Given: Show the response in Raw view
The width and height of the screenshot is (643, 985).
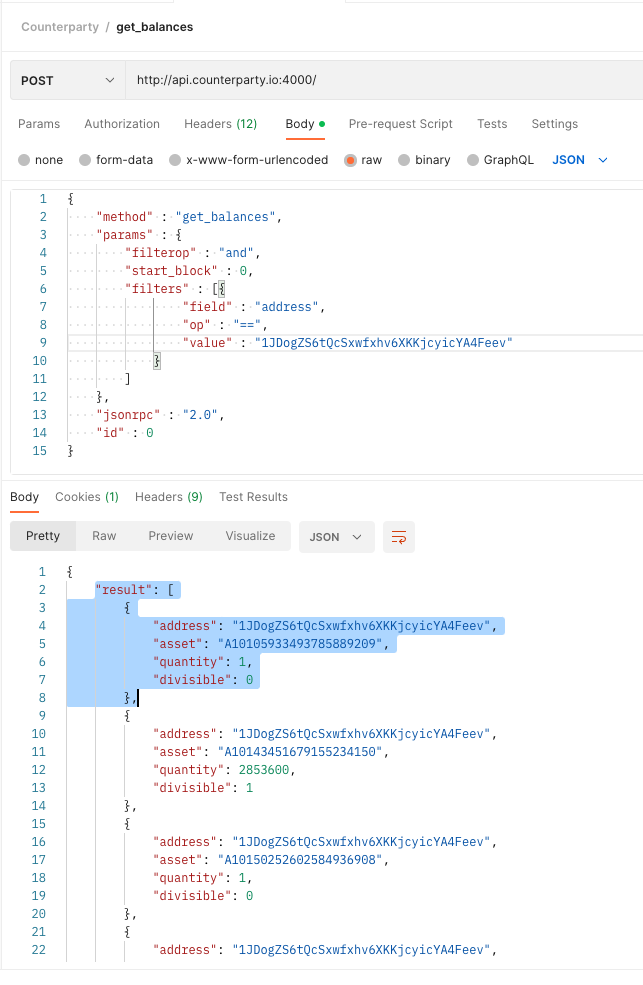Looking at the screenshot, I should coord(104,536).
